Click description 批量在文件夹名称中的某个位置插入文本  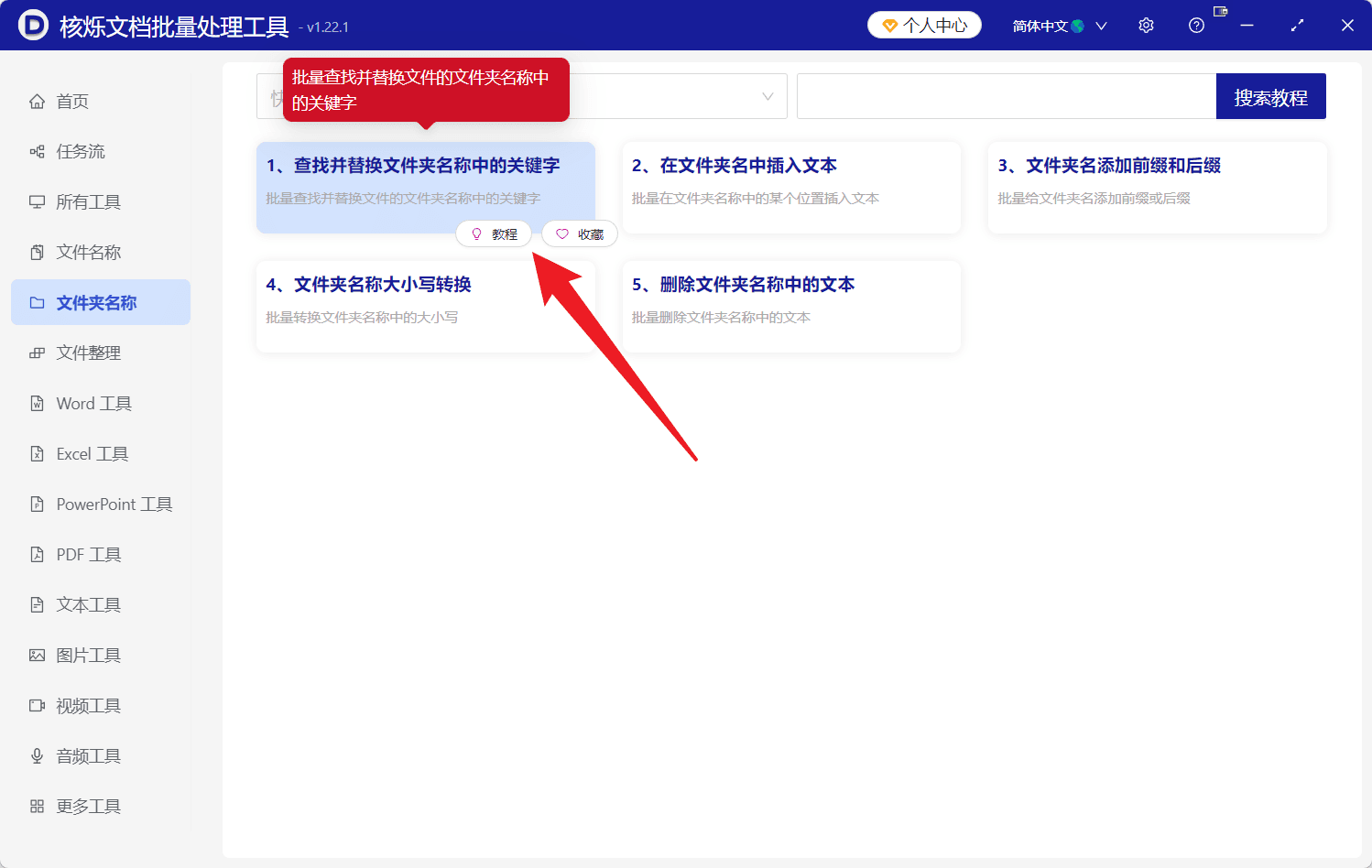click(756, 199)
